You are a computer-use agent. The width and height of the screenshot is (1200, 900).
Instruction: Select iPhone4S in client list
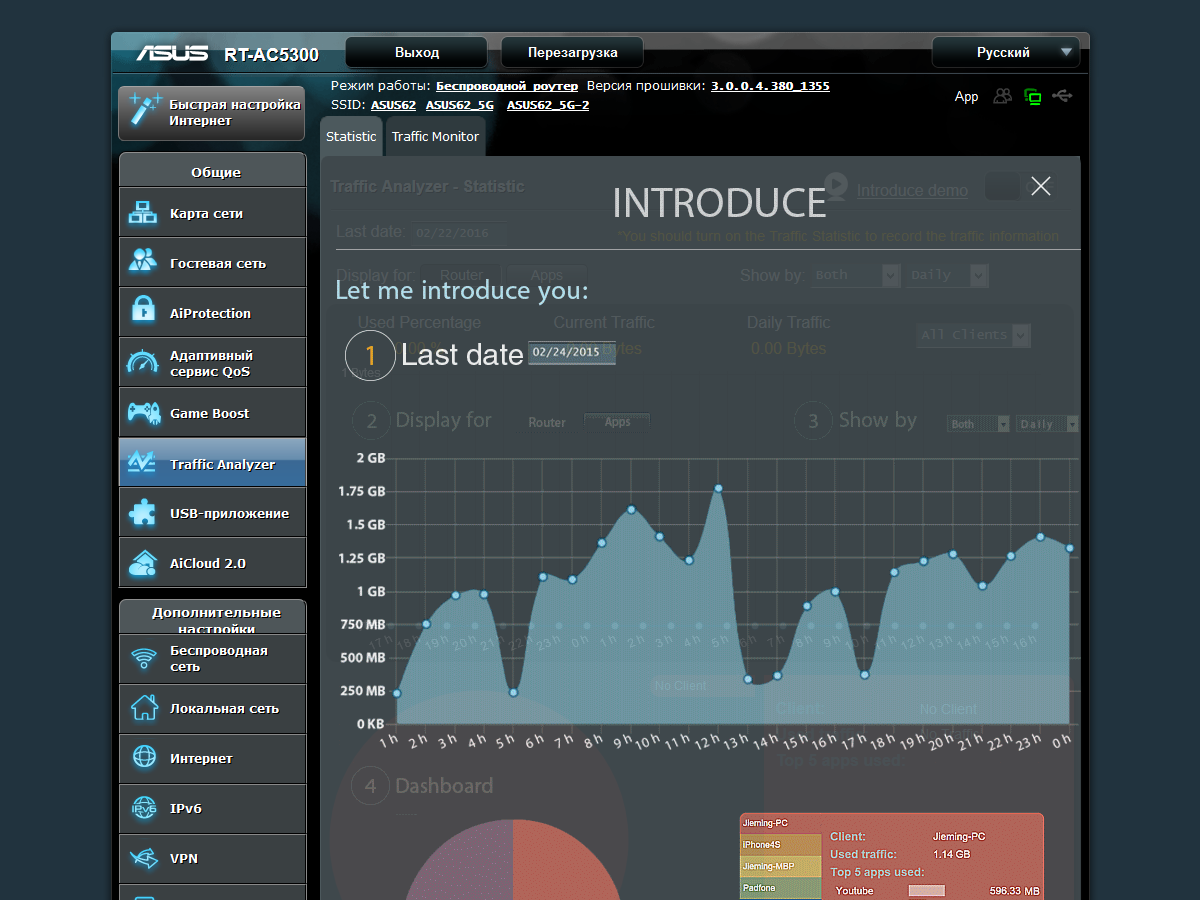(780, 845)
